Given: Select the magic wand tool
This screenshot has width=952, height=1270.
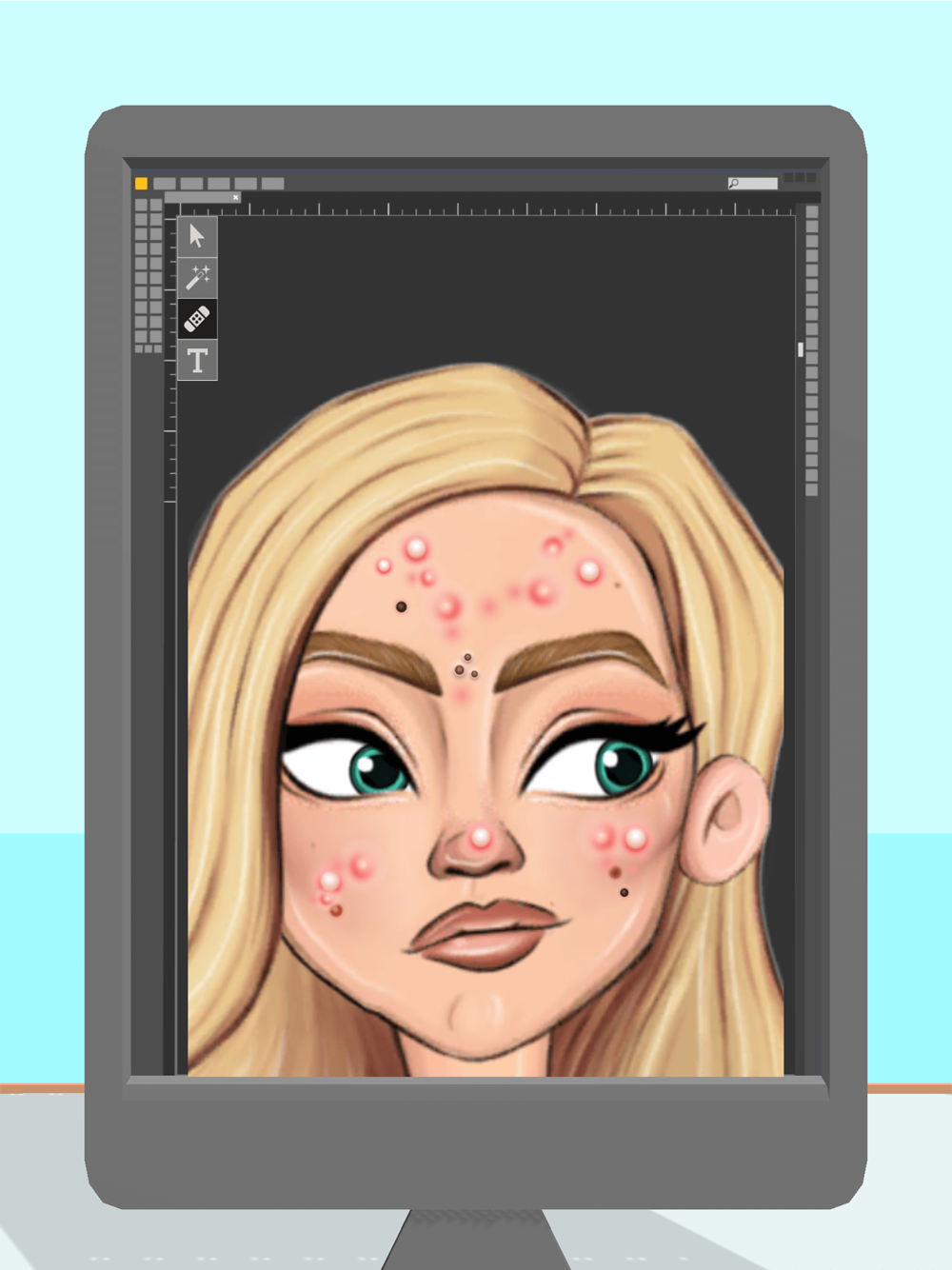Looking at the screenshot, I should (197, 277).
